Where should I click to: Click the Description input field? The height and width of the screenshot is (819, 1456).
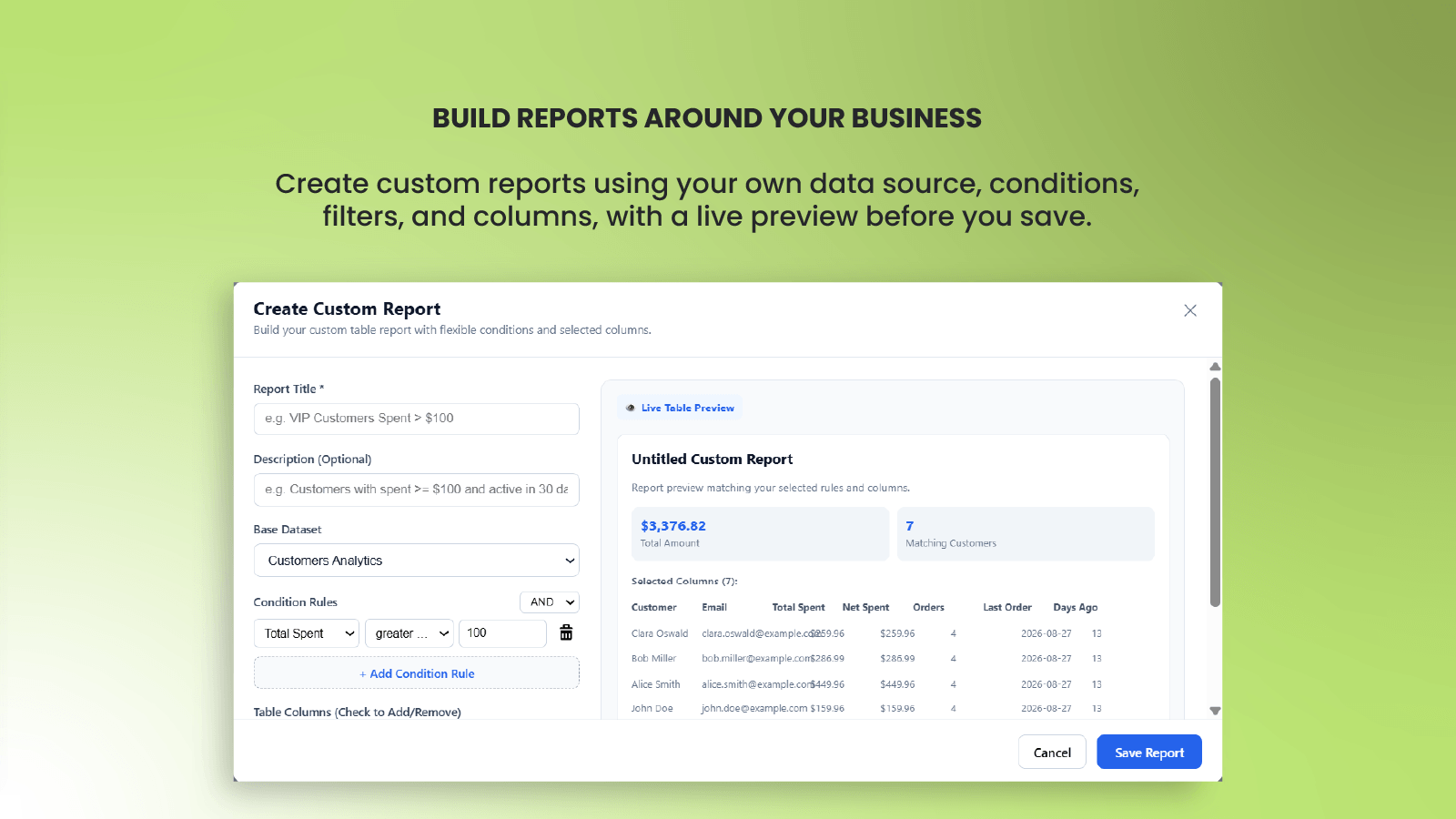tap(416, 490)
